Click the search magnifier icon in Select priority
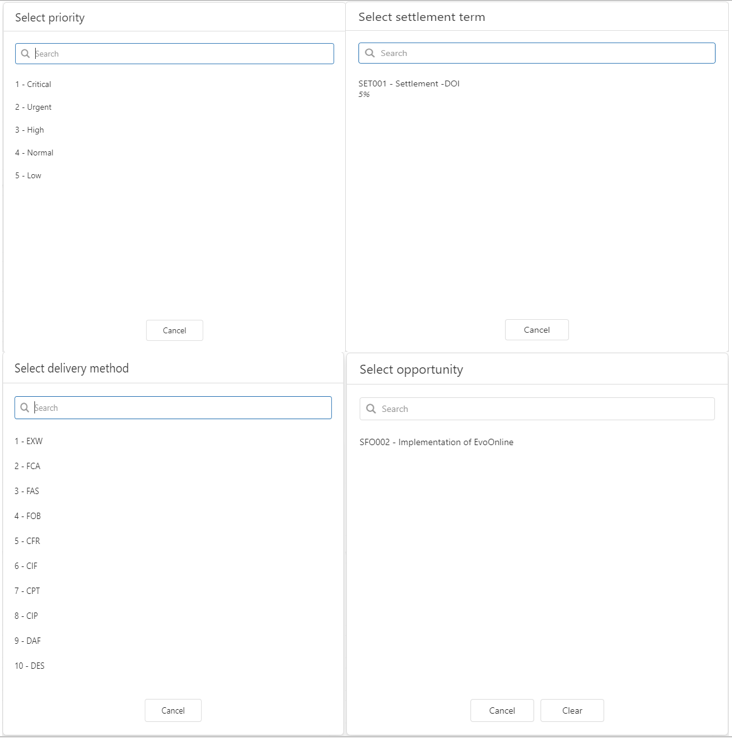The width and height of the screenshot is (732, 738). click(25, 54)
